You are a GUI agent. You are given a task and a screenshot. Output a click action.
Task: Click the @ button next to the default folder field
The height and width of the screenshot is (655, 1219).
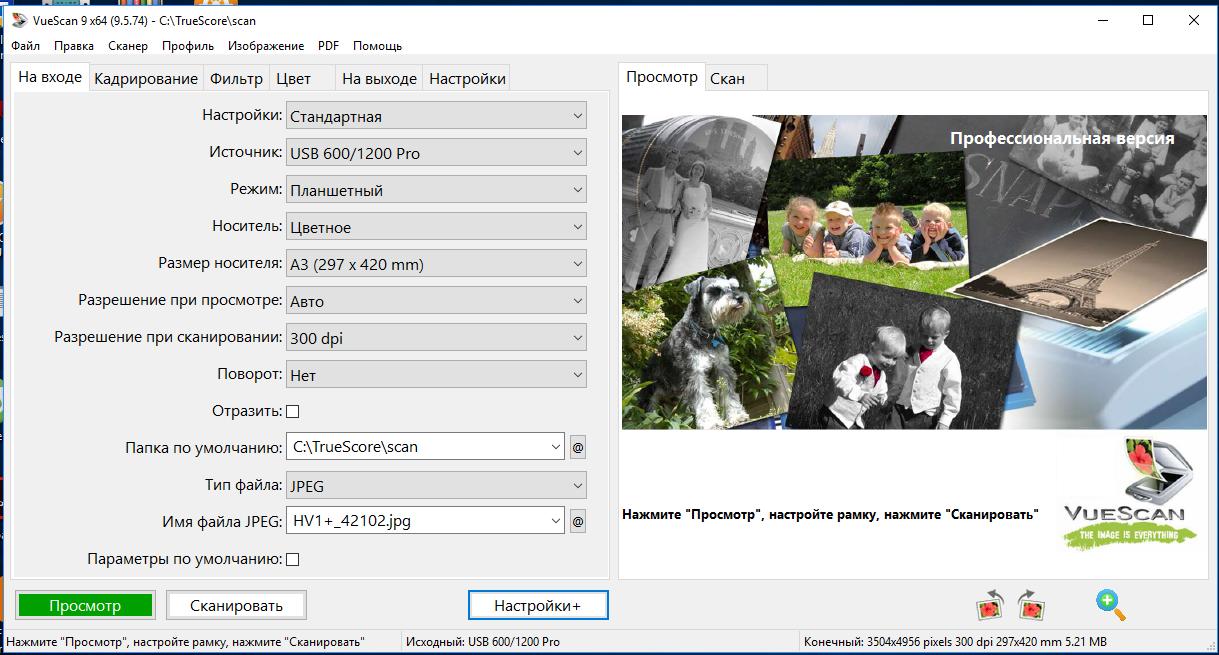pyautogui.click(x=577, y=448)
